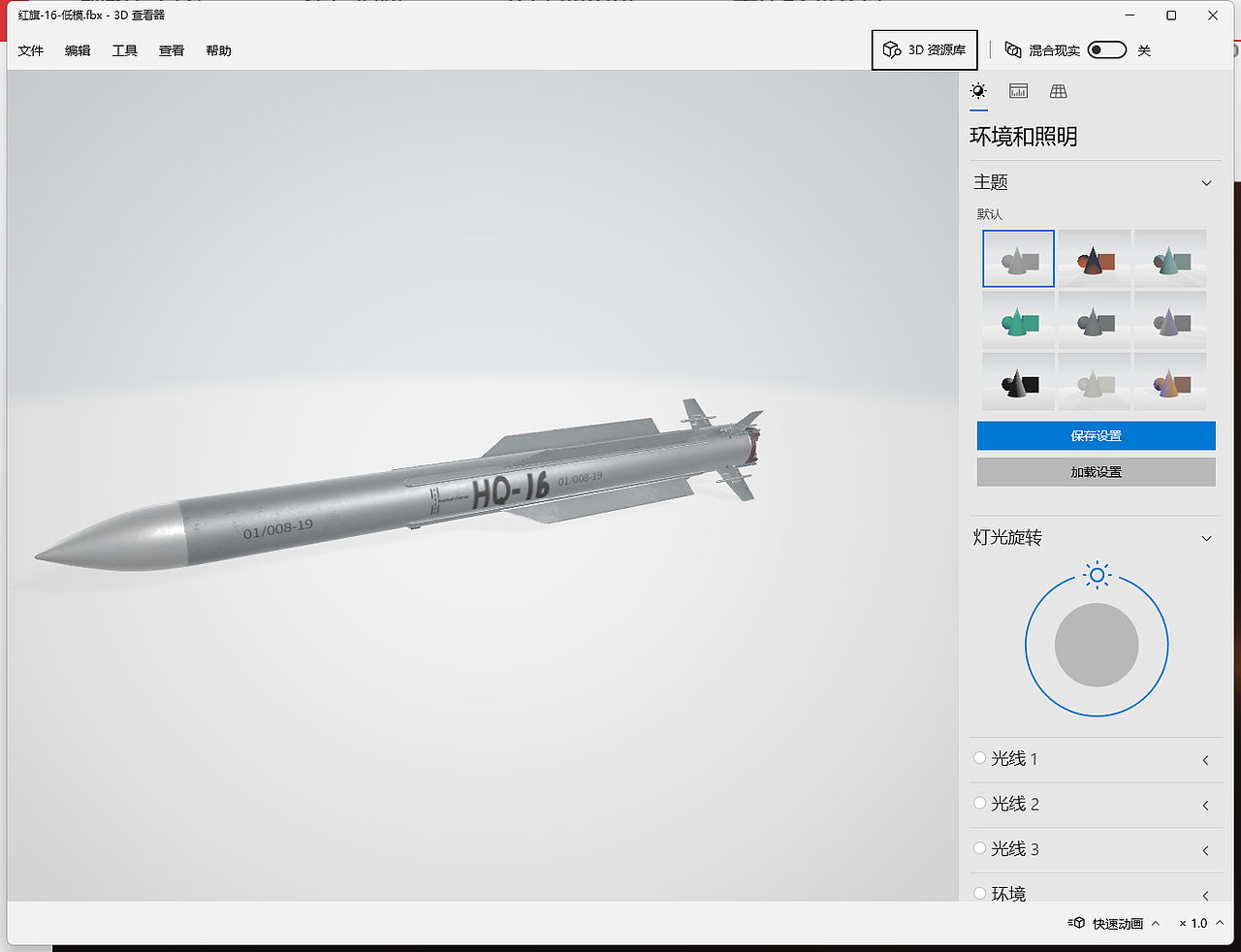This screenshot has width=1241, height=952.
Task: Switch to the sun-icon environment and lighting tab
Action: pyautogui.click(x=978, y=91)
